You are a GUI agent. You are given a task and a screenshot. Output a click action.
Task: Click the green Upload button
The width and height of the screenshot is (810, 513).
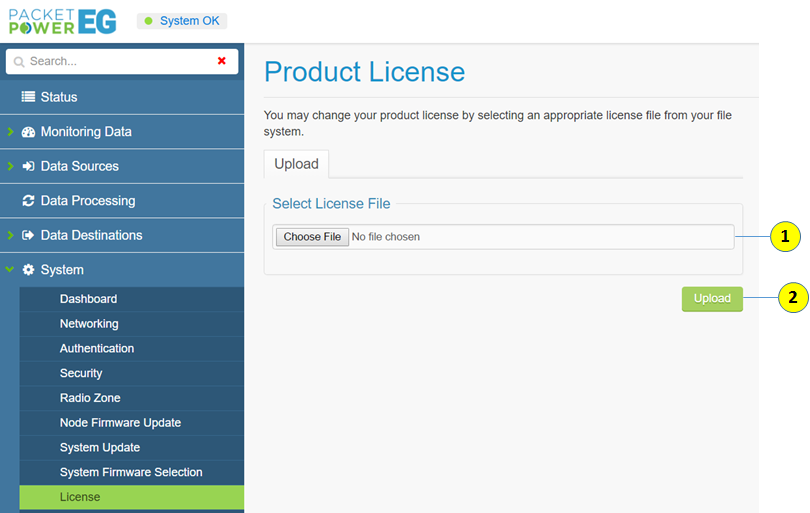point(712,298)
